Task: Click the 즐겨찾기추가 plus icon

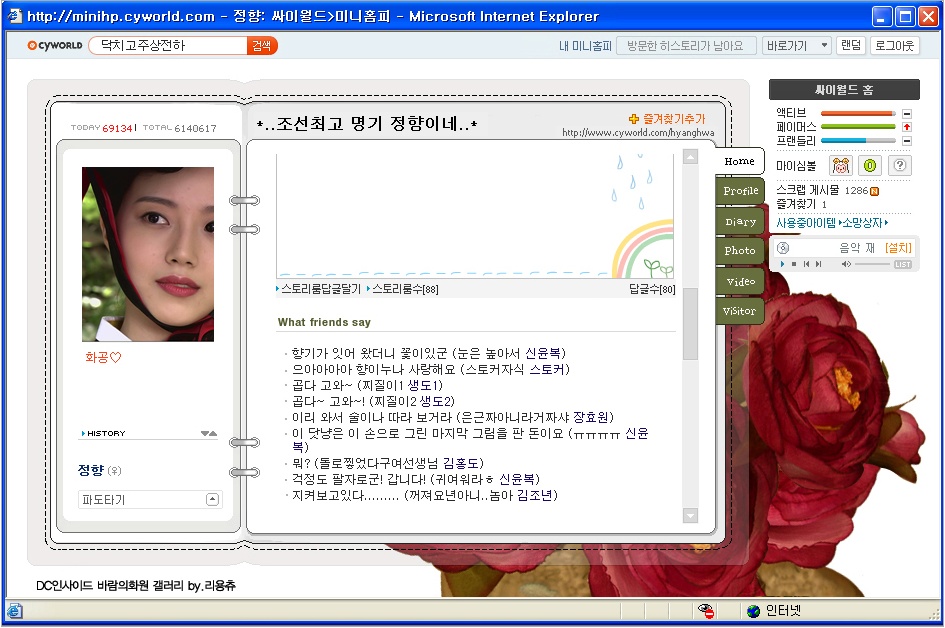Action: click(633, 119)
